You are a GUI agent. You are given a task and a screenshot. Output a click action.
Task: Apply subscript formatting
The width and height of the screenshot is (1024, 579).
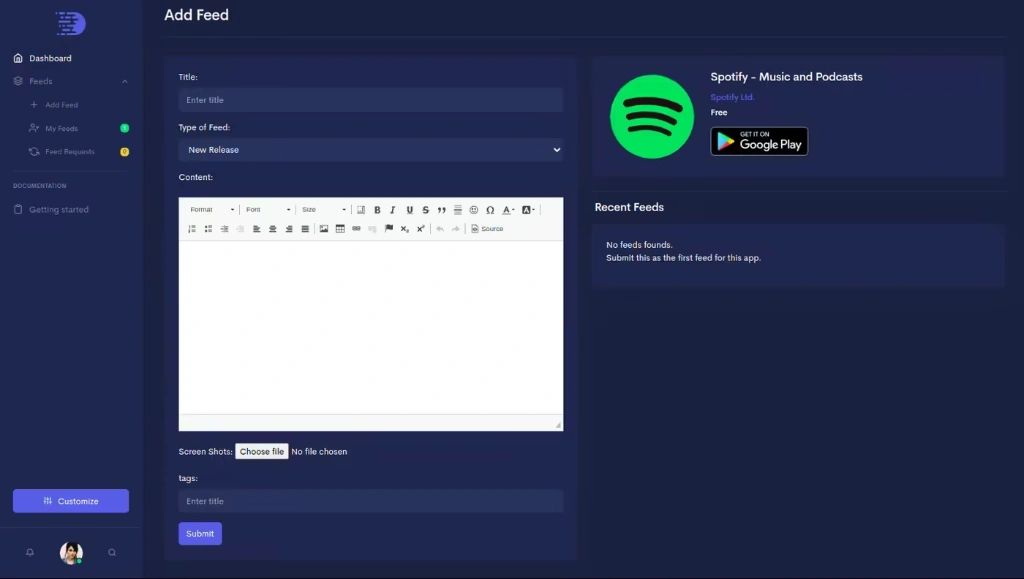click(x=404, y=228)
